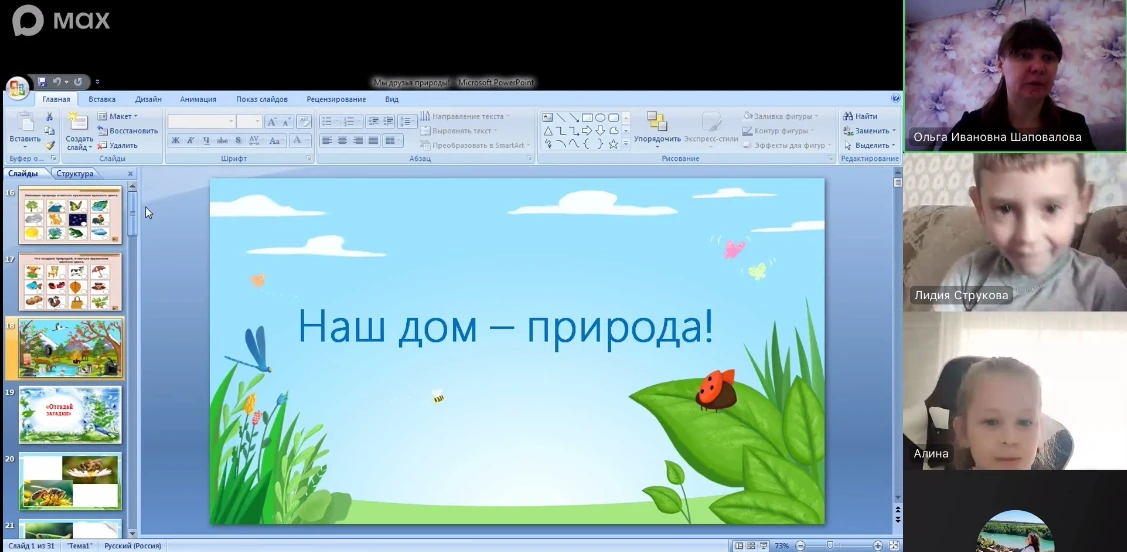Click the Office button in PowerPoint
Image resolution: width=1127 pixels, height=552 pixels.
coord(17,87)
